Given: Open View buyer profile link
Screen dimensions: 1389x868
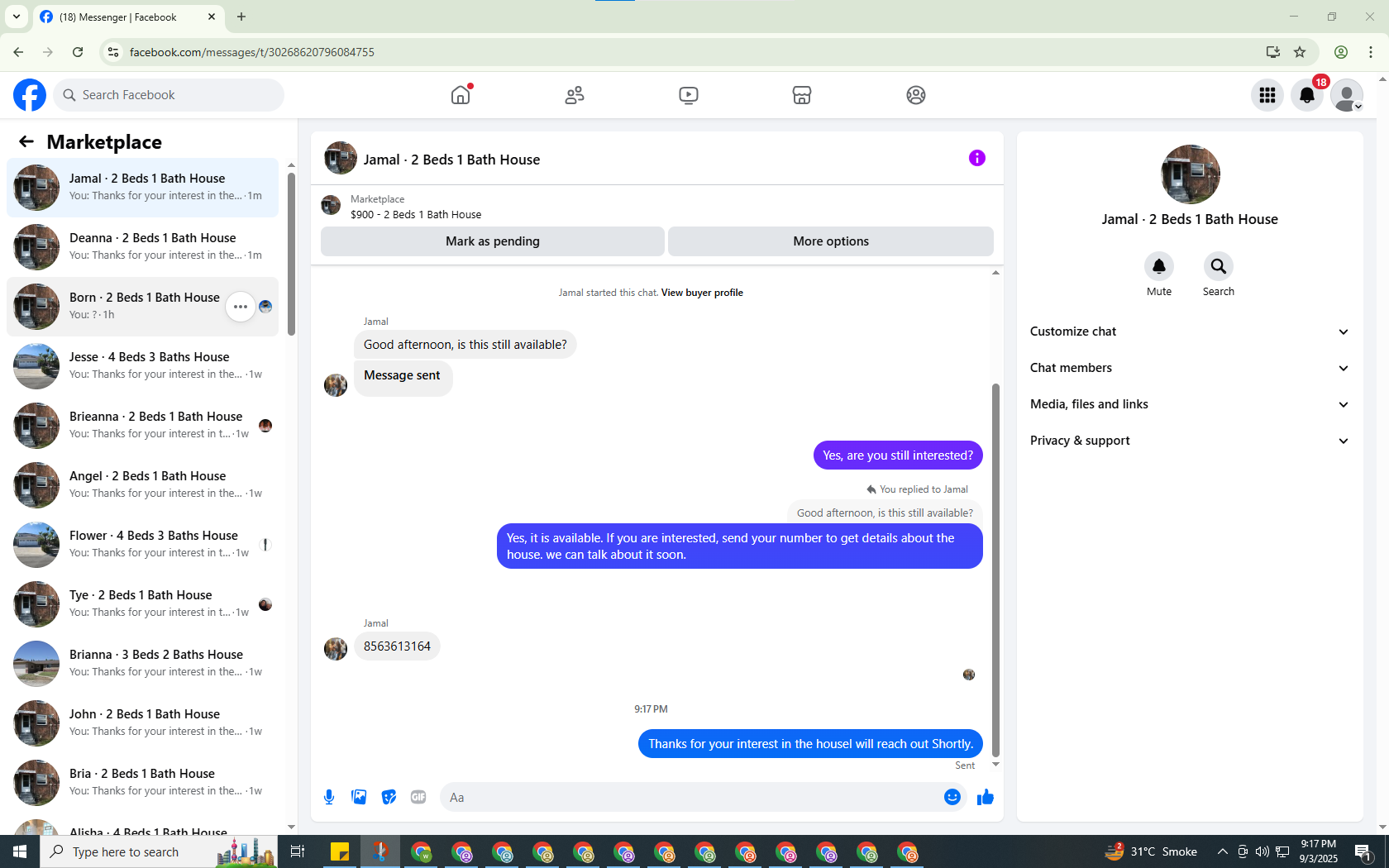Looking at the screenshot, I should click(x=702, y=293).
